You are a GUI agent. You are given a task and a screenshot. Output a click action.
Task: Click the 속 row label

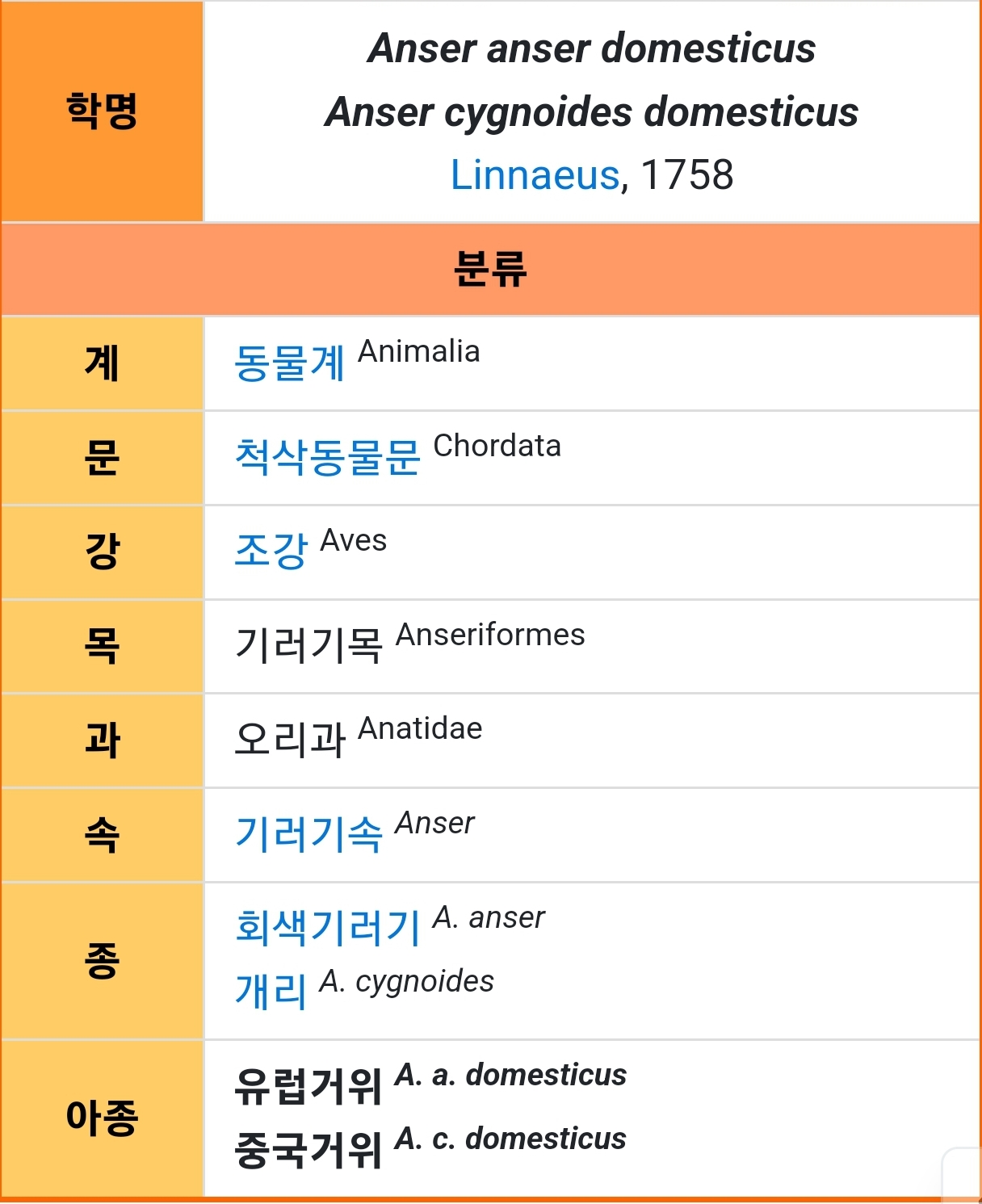pyautogui.click(x=102, y=835)
